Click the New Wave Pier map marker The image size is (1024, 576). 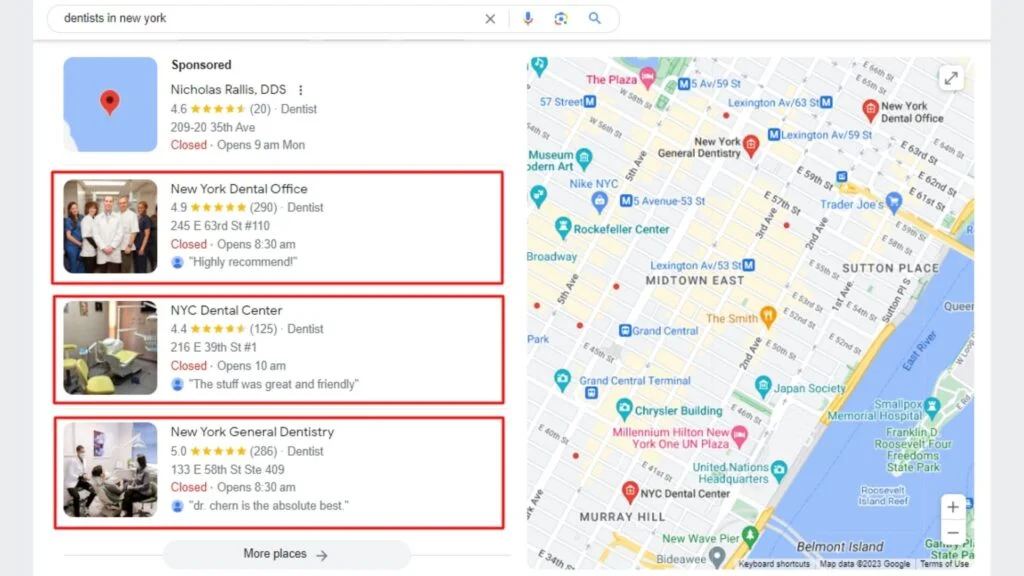point(750,536)
